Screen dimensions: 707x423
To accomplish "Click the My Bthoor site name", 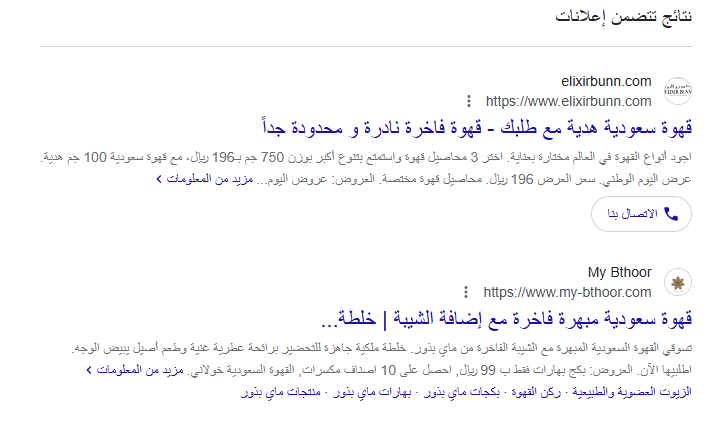I will [x=620, y=272].
